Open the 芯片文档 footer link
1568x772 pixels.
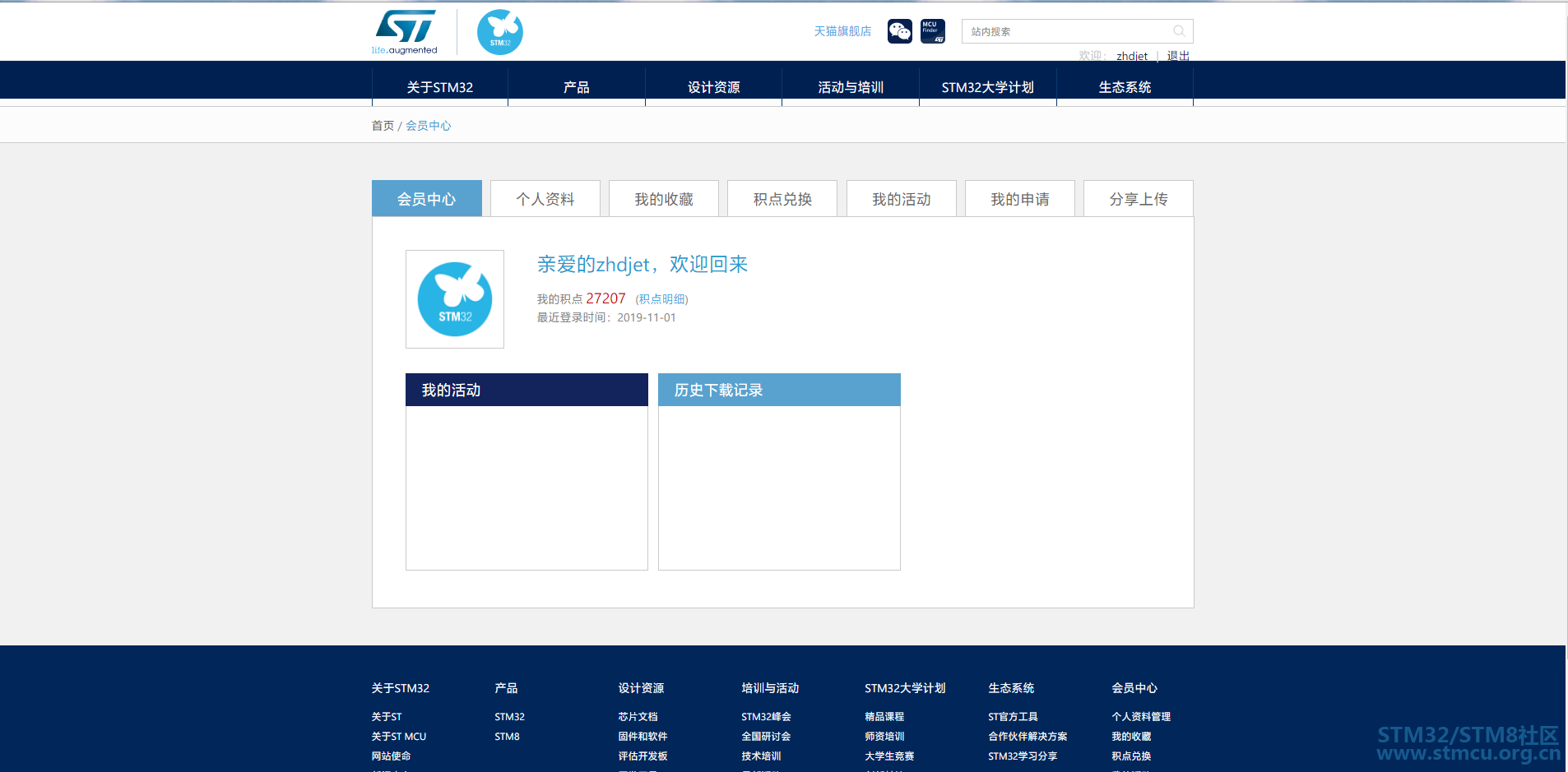coord(638,717)
